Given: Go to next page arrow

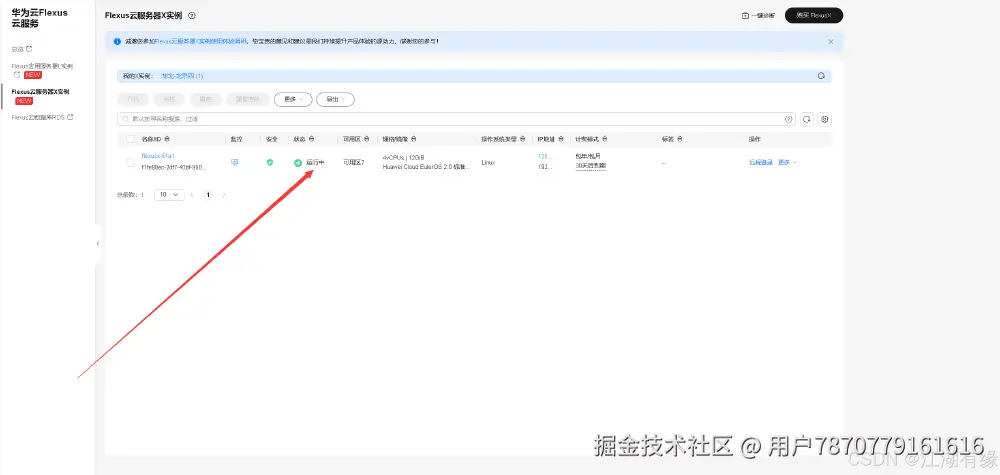Looking at the screenshot, I should (x=224, y=194).
